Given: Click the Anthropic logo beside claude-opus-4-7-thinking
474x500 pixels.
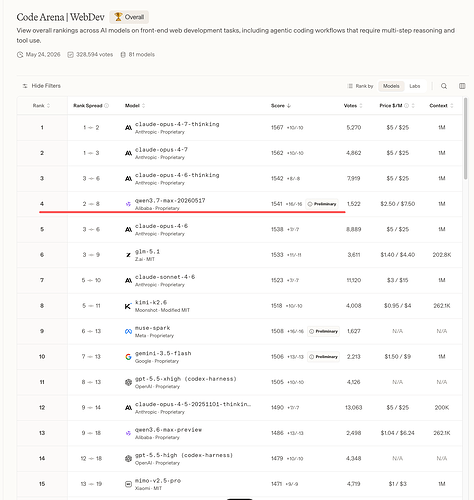Looking at the screenshot, I should [128, 128].
